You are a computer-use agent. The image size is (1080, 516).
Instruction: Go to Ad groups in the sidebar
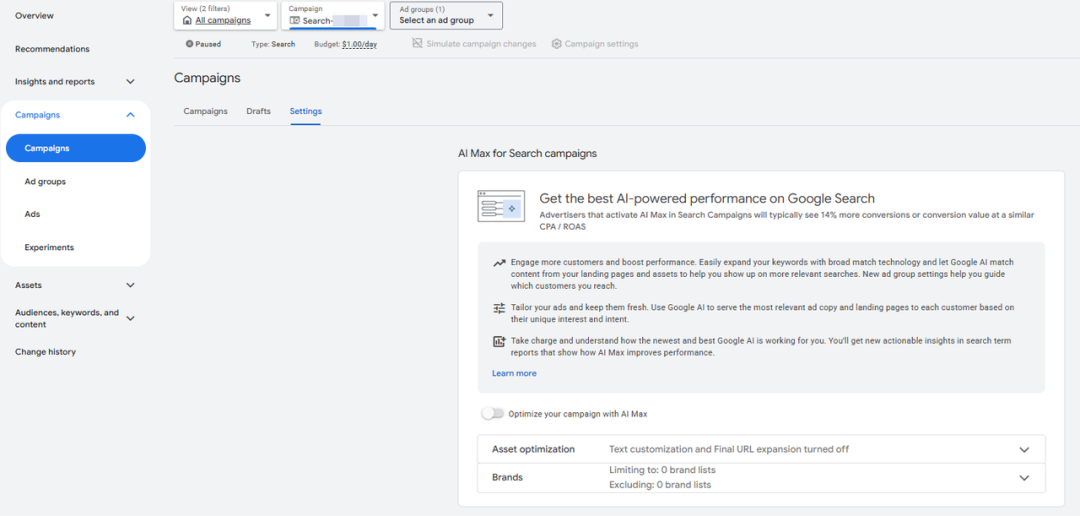45,181
